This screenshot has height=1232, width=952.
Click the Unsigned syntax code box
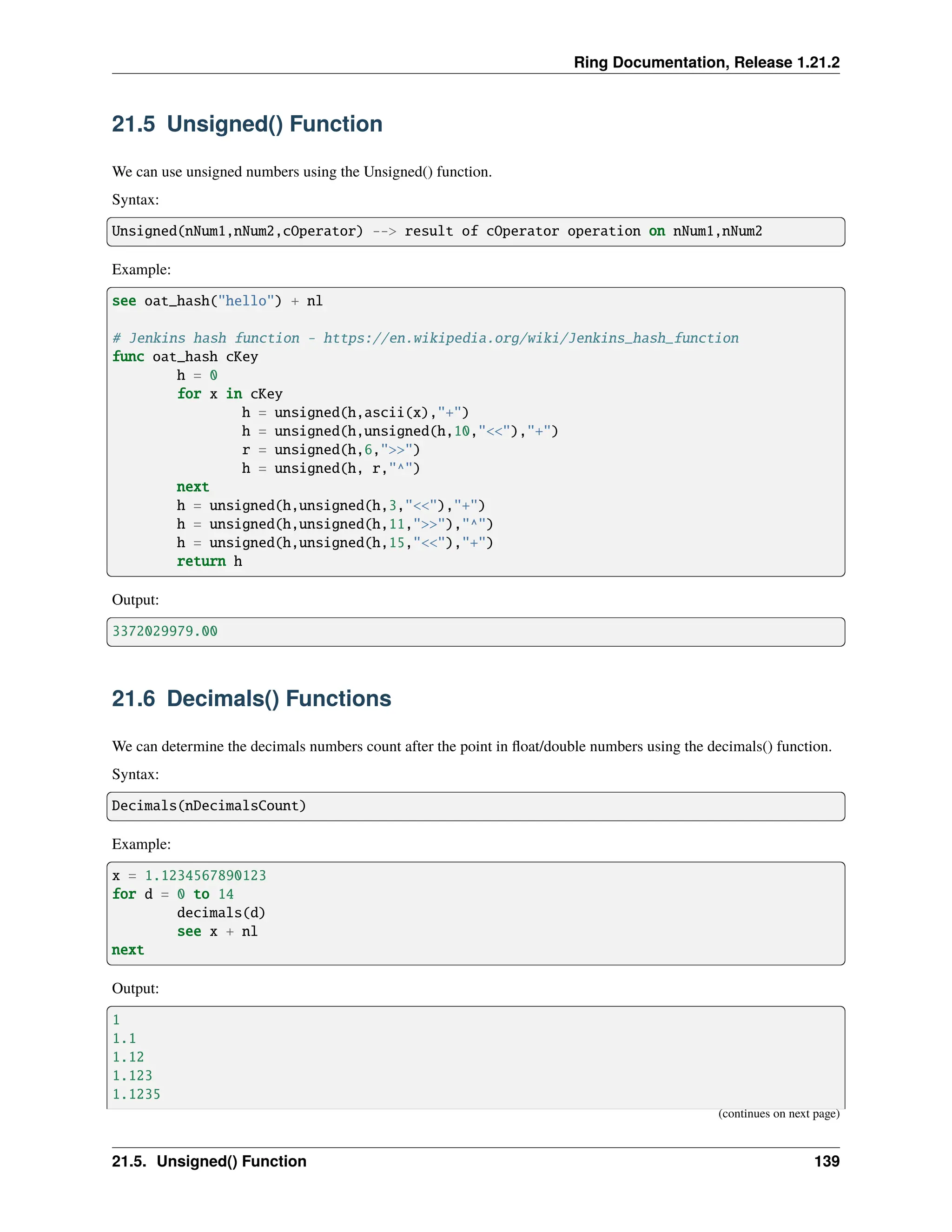(x=475, y=232)
